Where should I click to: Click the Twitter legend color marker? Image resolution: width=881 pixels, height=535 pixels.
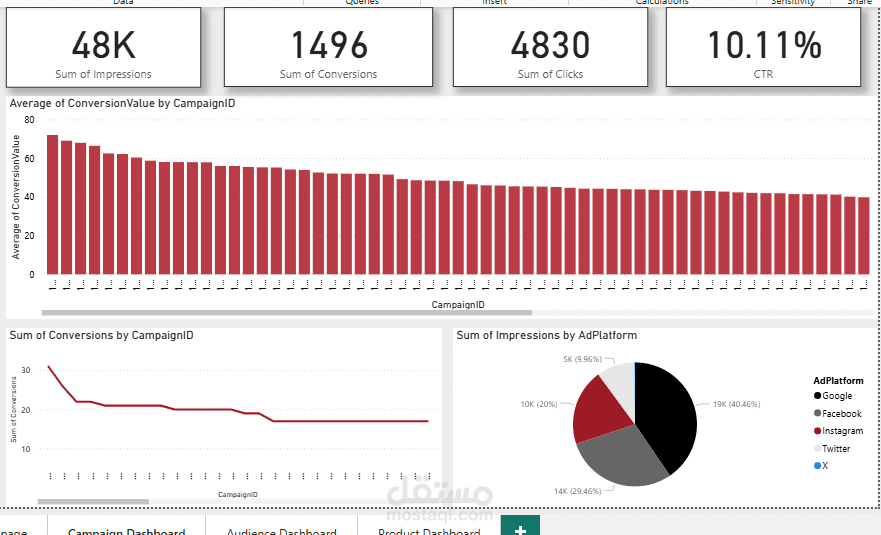[x=818, y=448]
